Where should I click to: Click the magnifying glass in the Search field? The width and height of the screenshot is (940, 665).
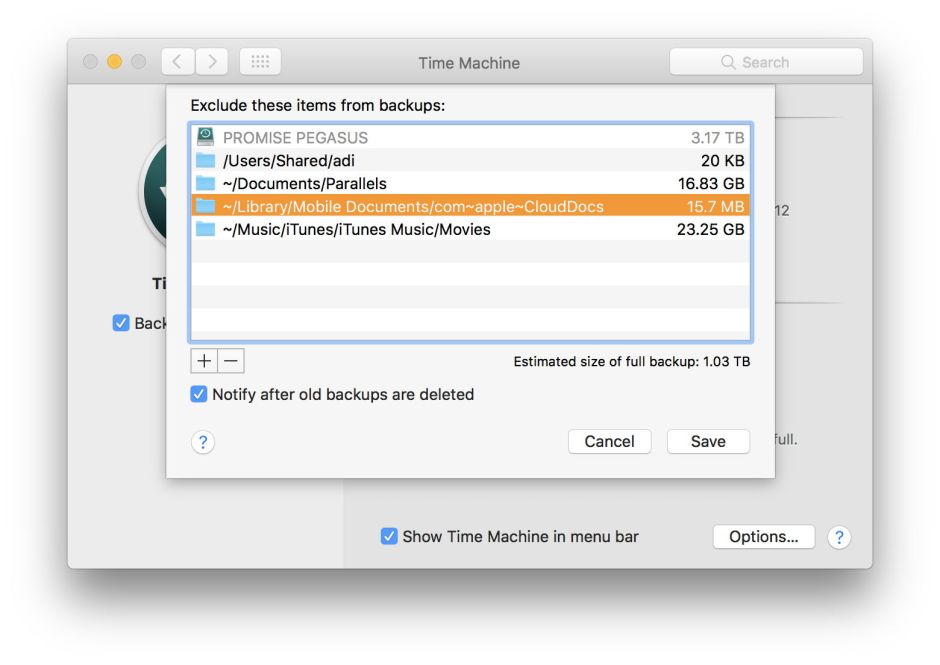tap(728, 61)
